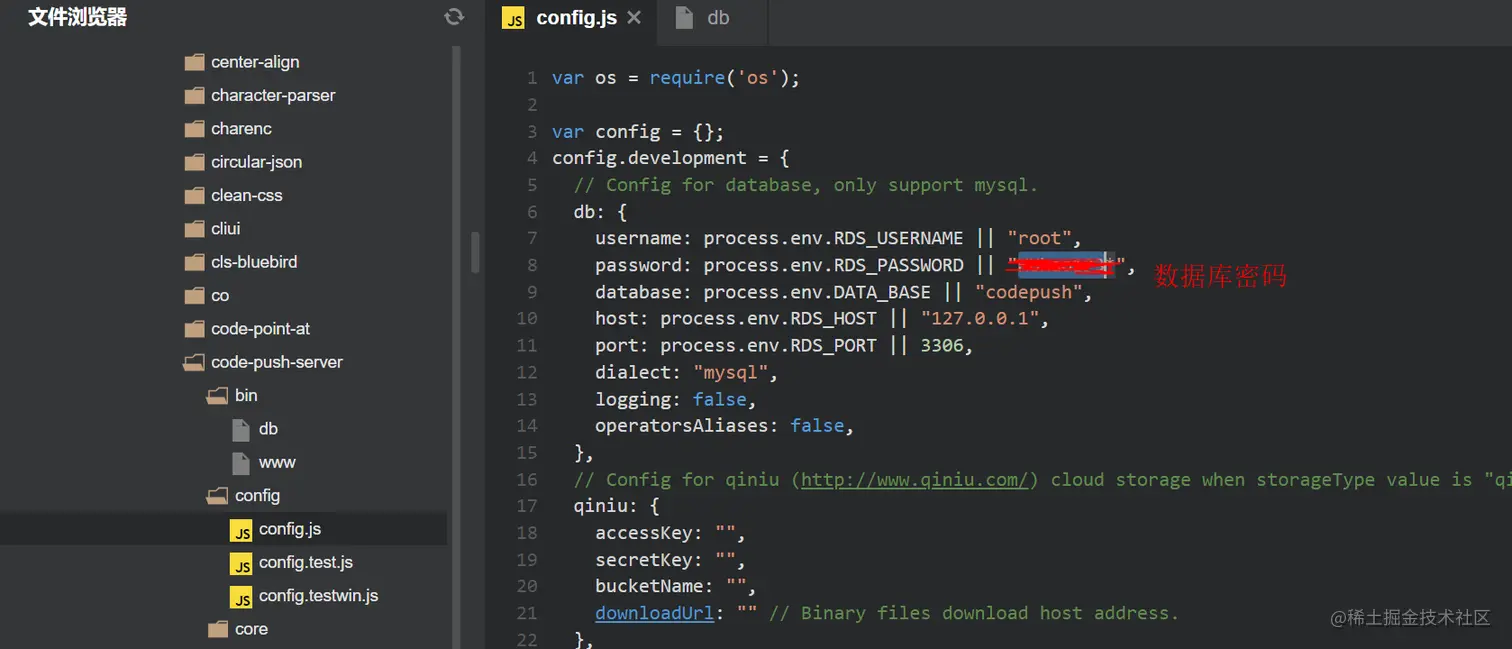Screen dimensions: 1512x649
Task: Select the code-push-server folder name
Action: pos(277,363)
